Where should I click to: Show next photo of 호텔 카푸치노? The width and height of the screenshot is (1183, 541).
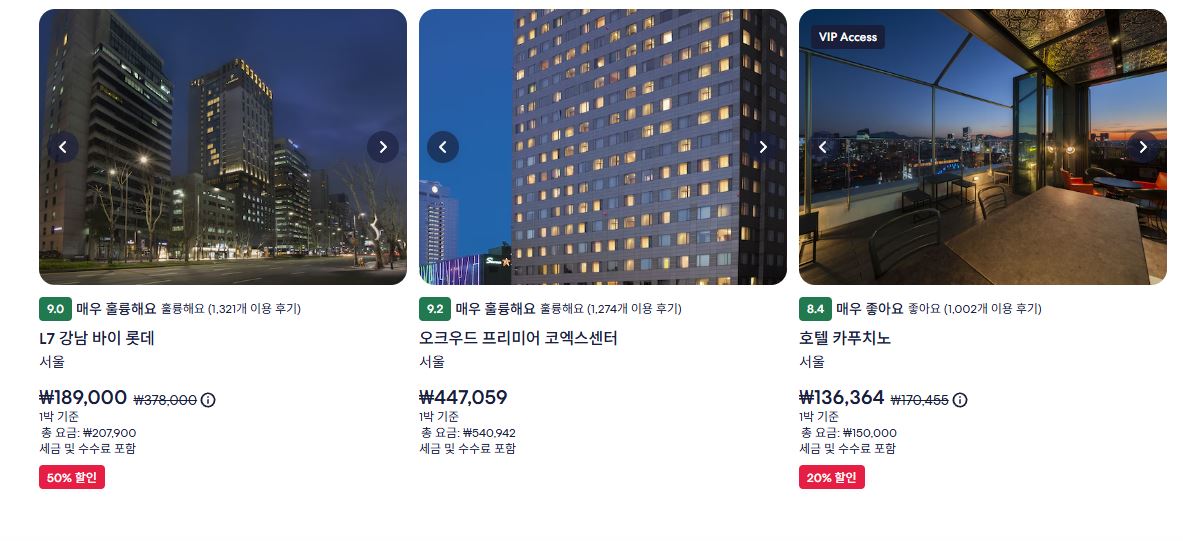point(1143,147)
